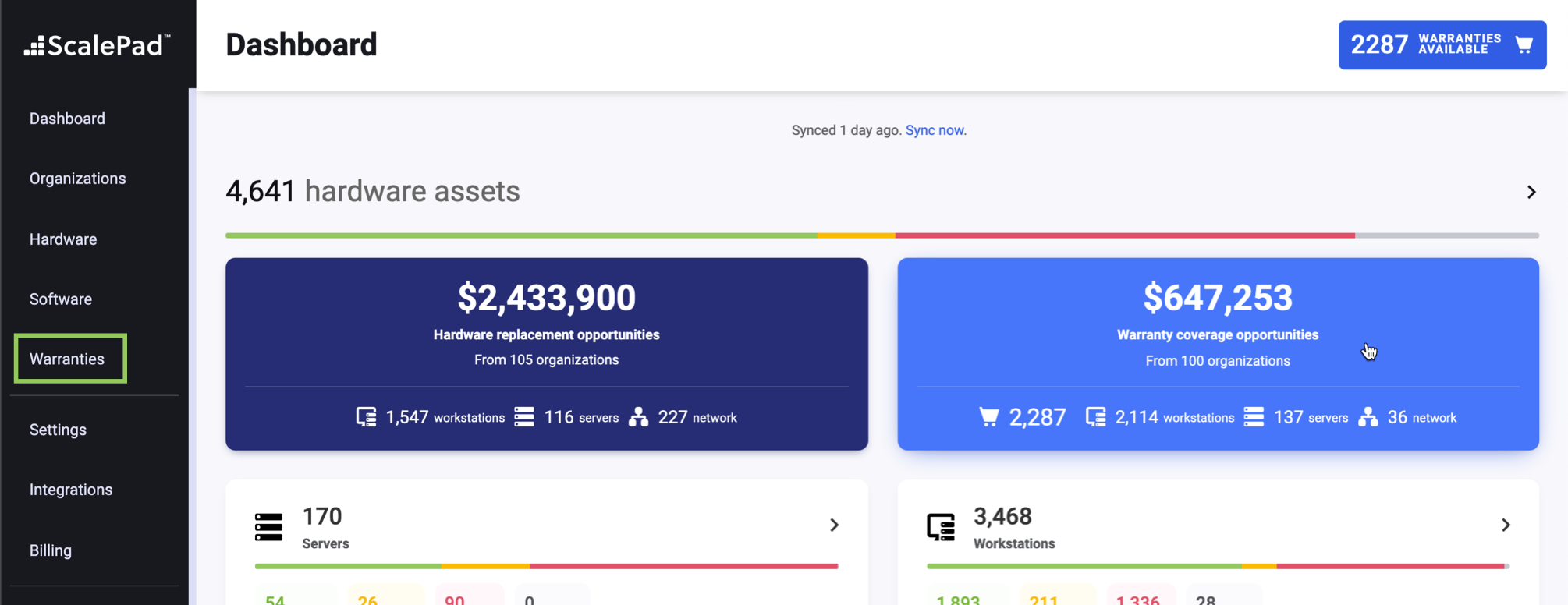Click the 4,641 hardware assets heading
The width and height of the screenshot is (1568, 605).
pyautogui.click(x=373, y=191)
